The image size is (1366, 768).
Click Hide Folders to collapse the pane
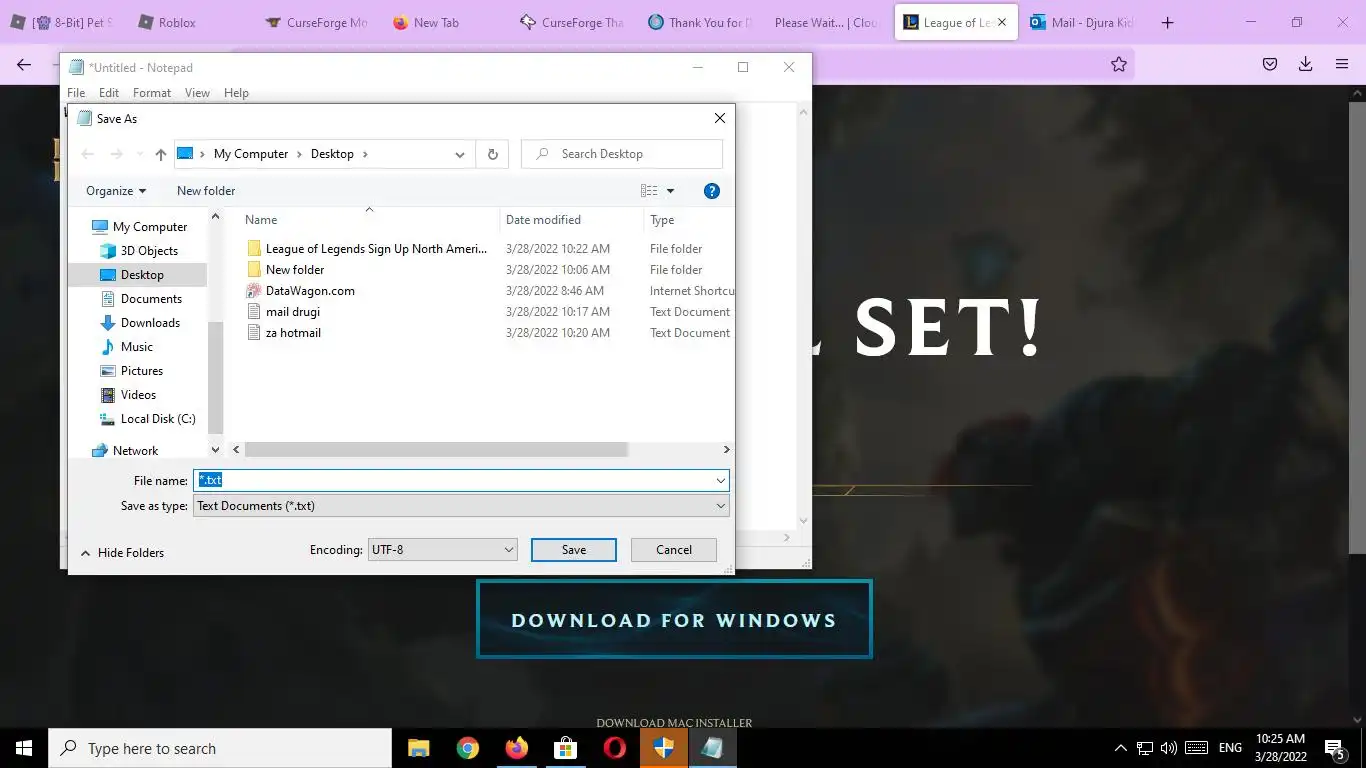[122, 553]
